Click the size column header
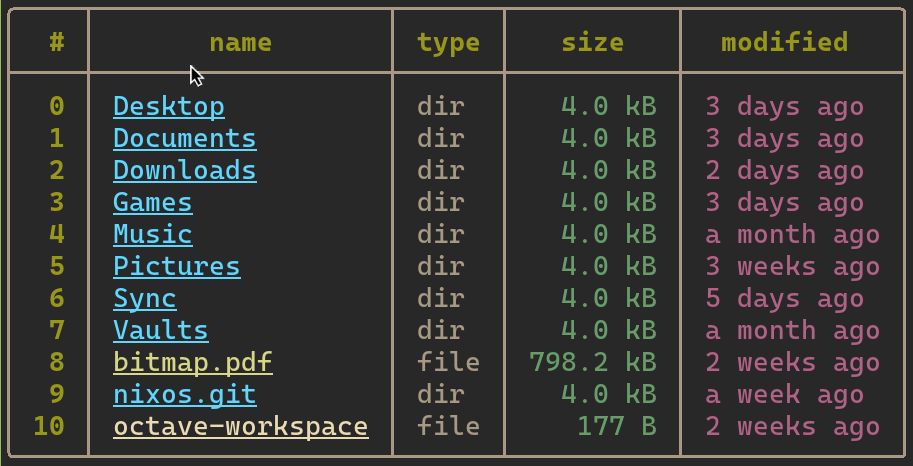913x466 pixels. coord(592,43)
